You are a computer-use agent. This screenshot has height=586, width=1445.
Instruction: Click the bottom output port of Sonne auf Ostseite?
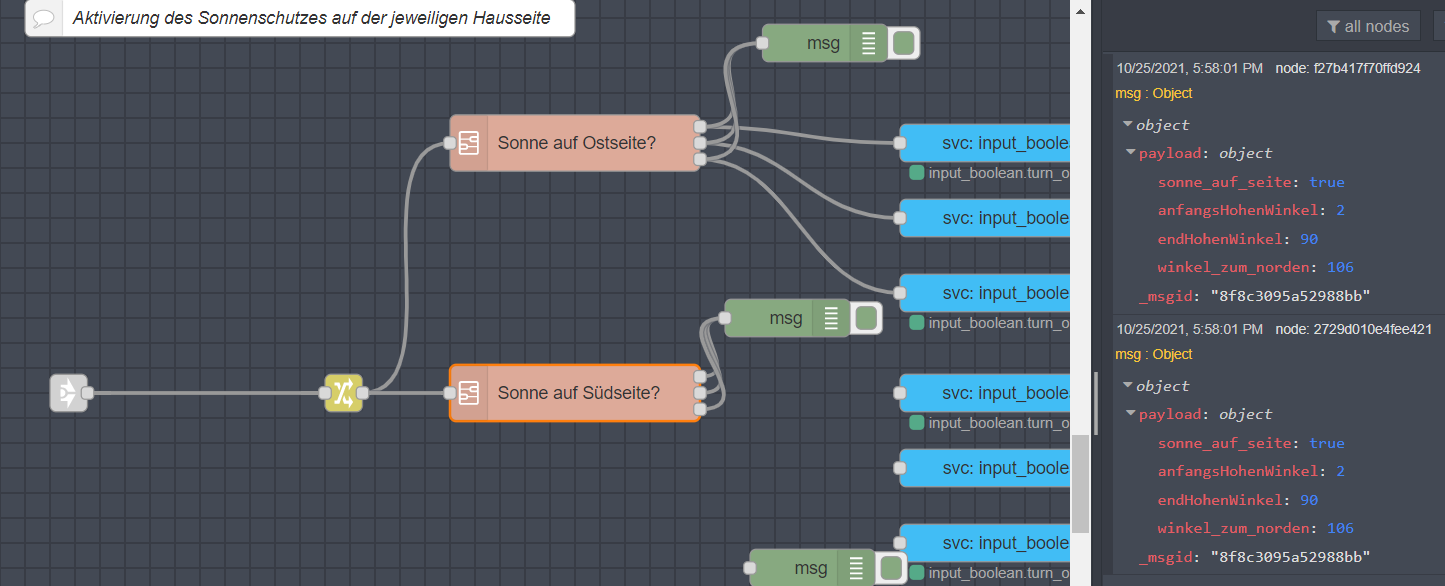700,159
